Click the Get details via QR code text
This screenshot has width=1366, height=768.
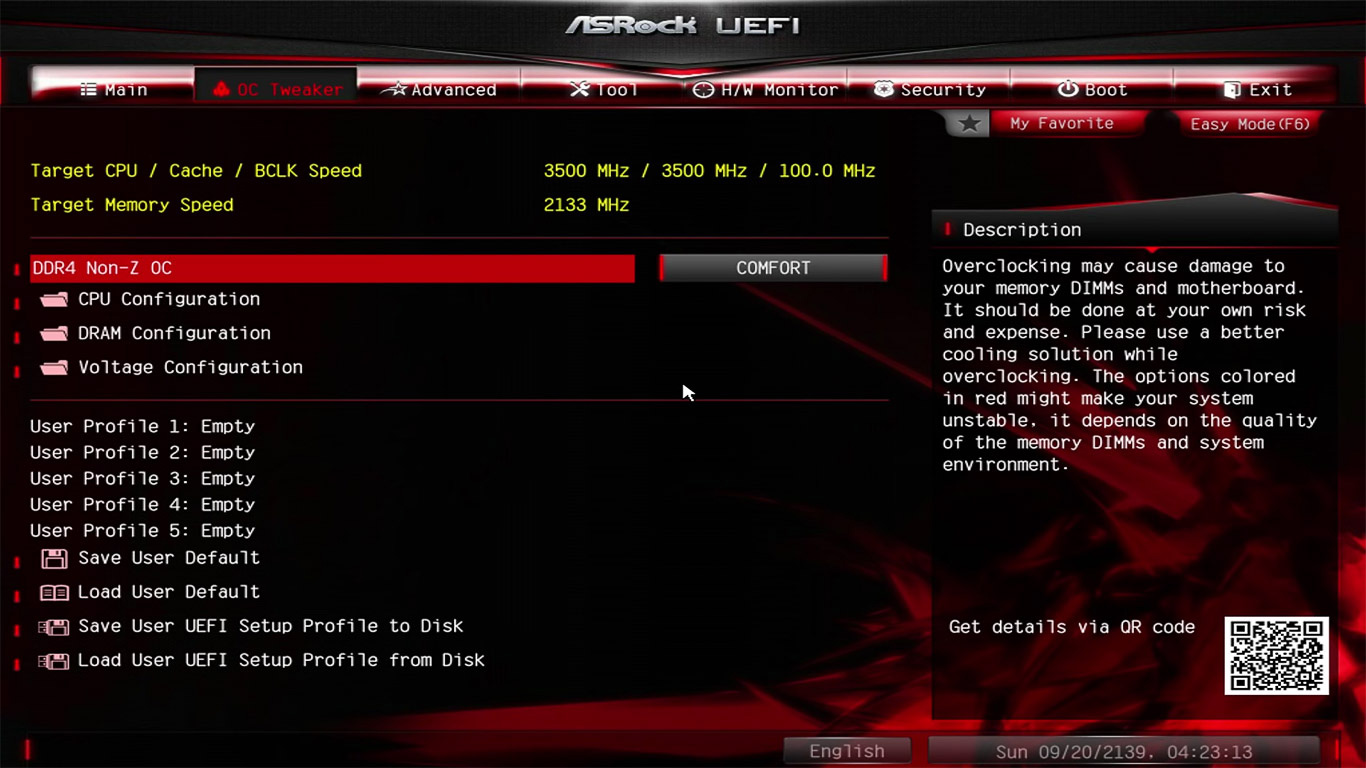click(1072, 627)
